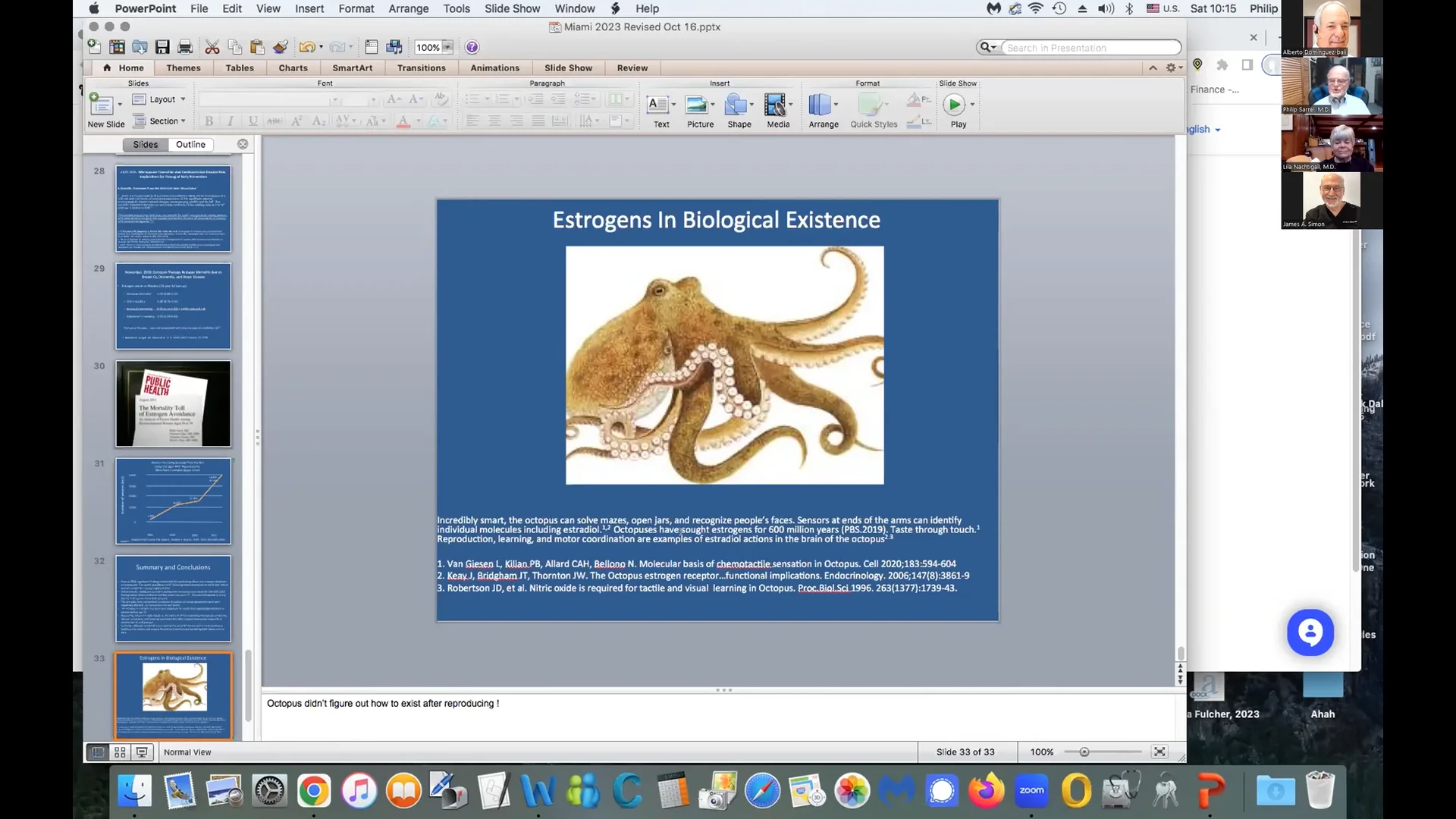Select the Format Painter brush icon
Image resolution: width=1456 pixels, height=819 pixels.
(x=281, y=47)
